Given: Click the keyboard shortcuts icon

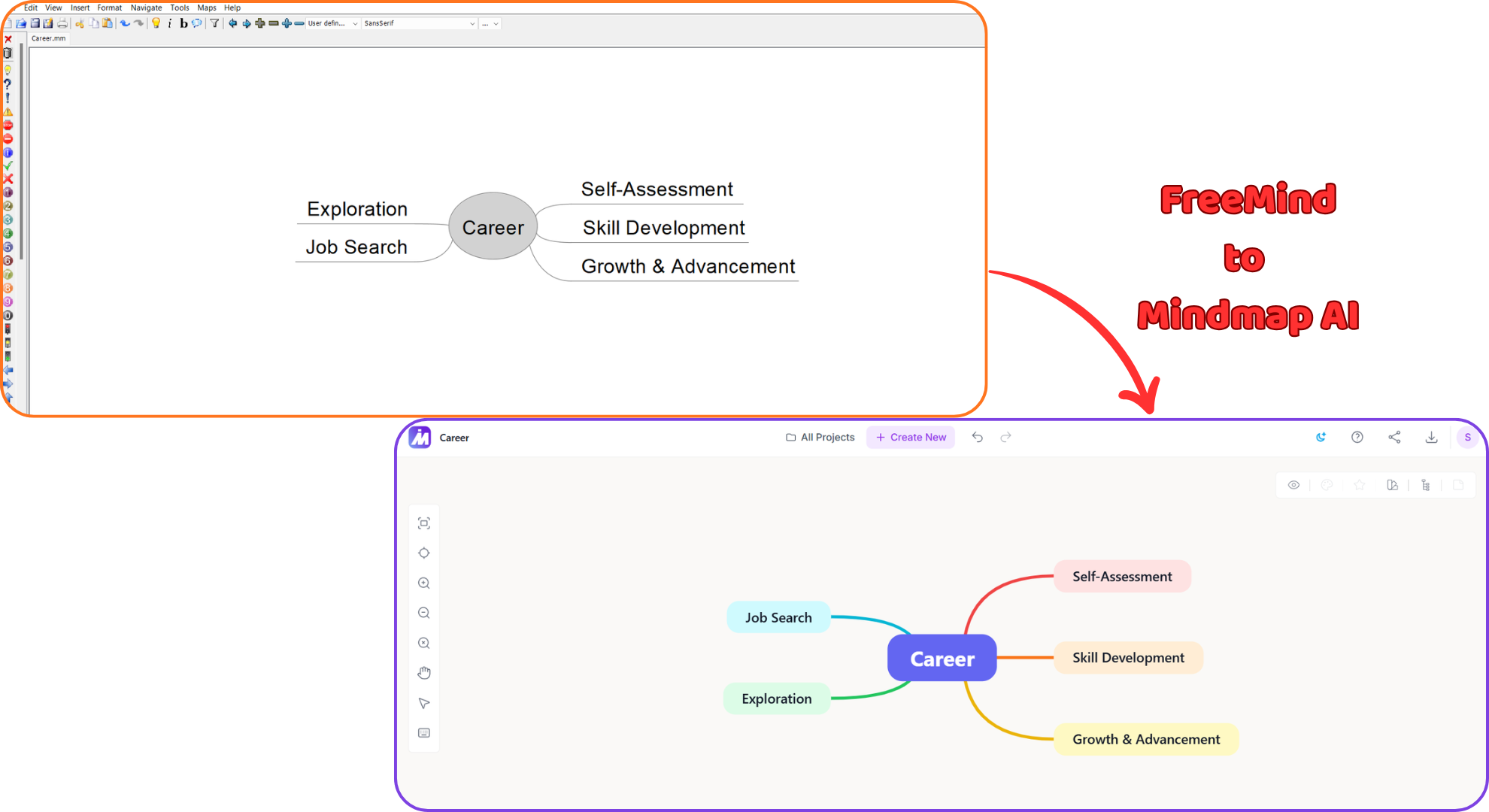Looking at the screenshot, I should (424, 733).
